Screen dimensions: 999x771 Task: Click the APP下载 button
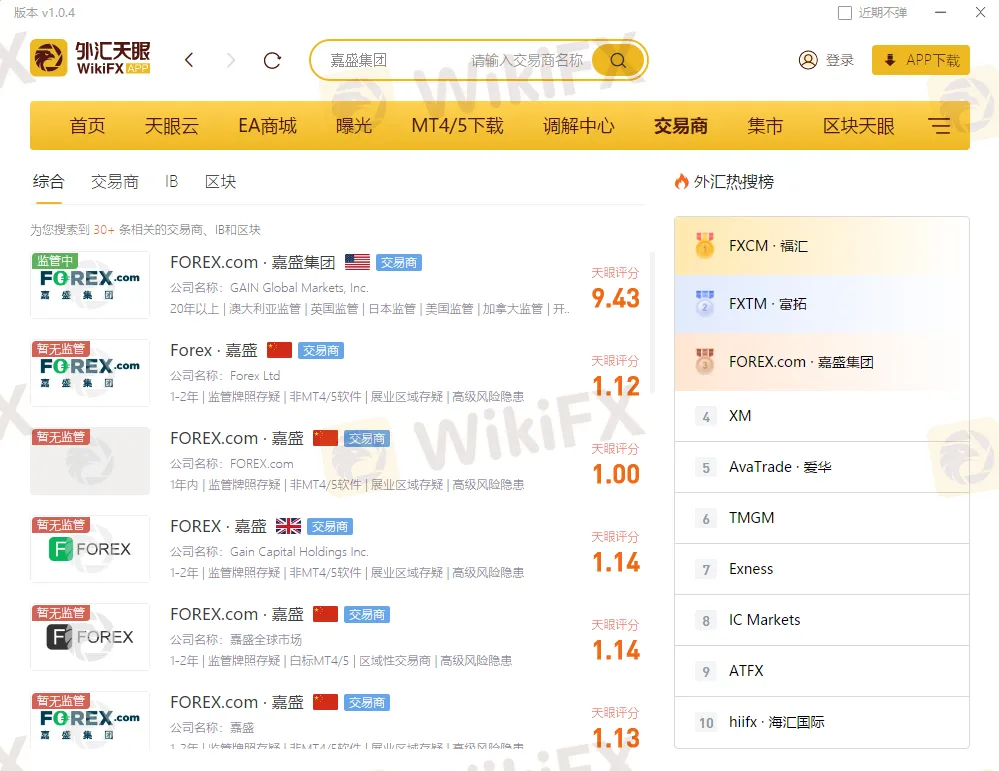tap(919, 60)
